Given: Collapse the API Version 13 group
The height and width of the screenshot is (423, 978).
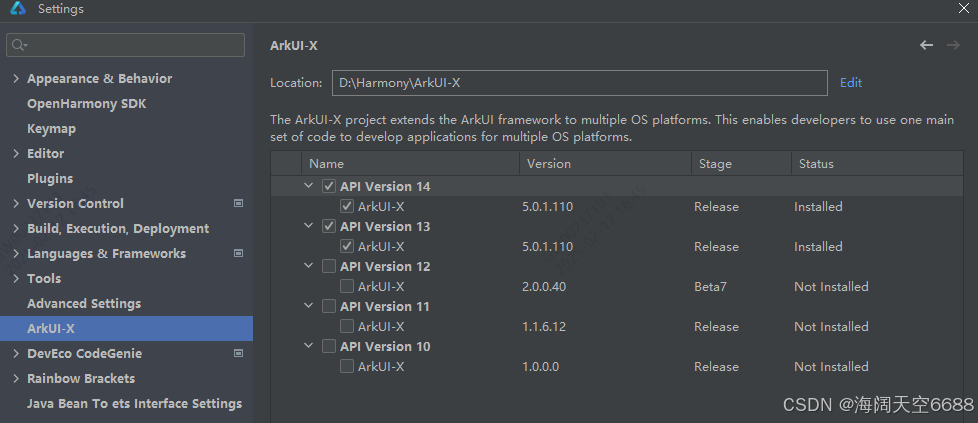Looking at the screenshot, I should (x=308, y=226).
